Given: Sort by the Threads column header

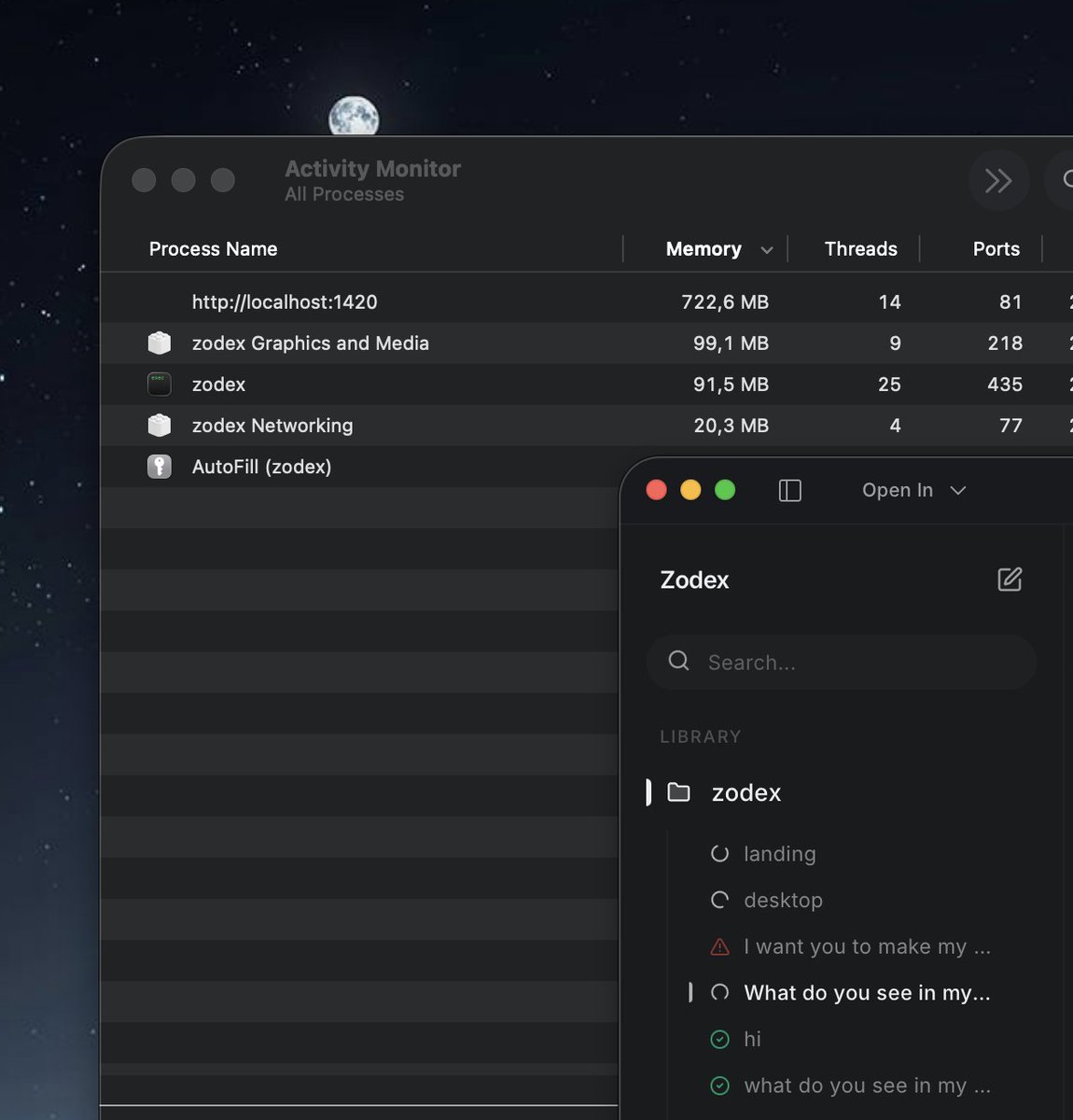Looking at the screenshot, I should (x=860, y=249).
